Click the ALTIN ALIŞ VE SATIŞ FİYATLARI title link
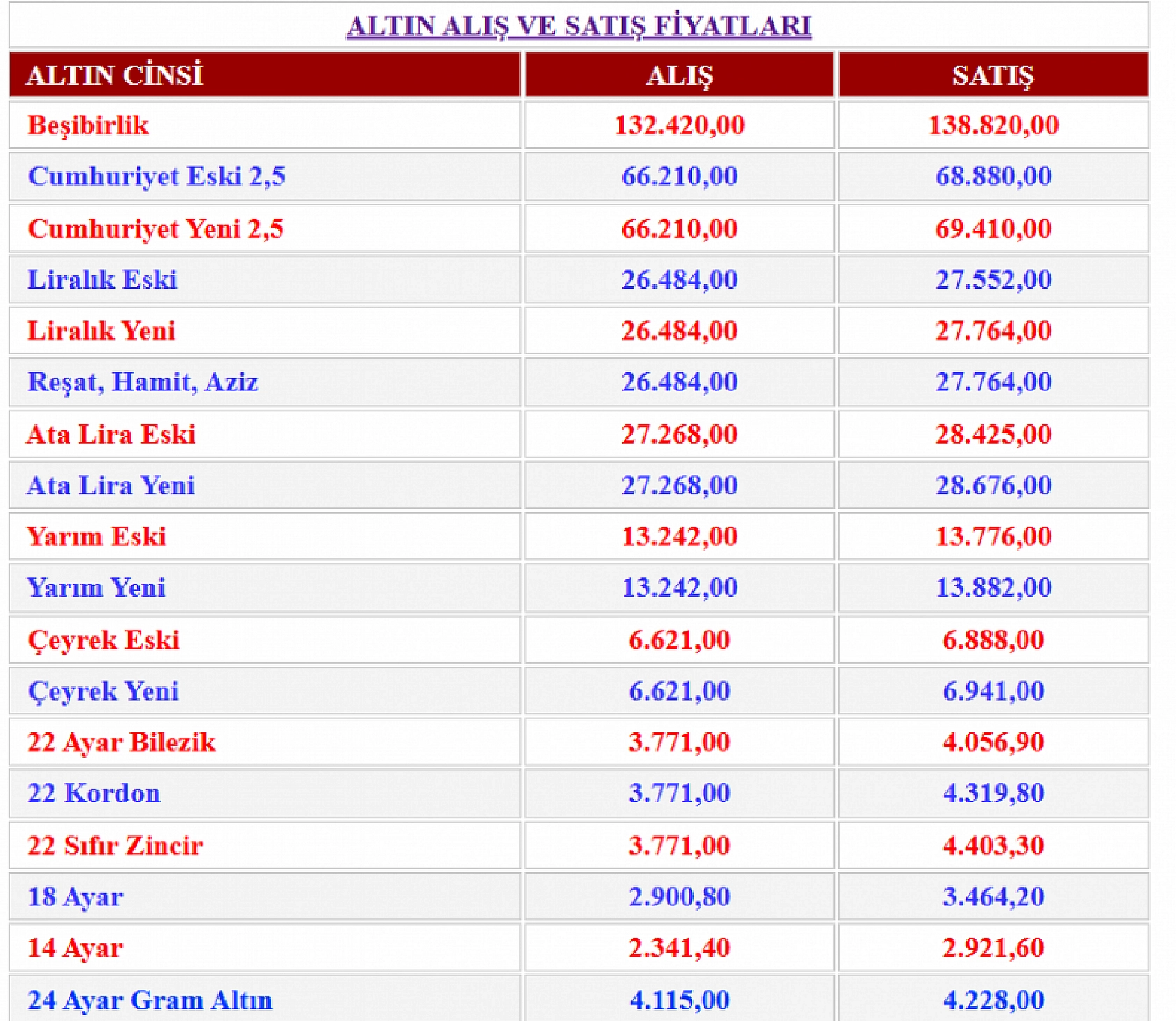Viewport: 1176px width, 1021px height. (578, 26)
